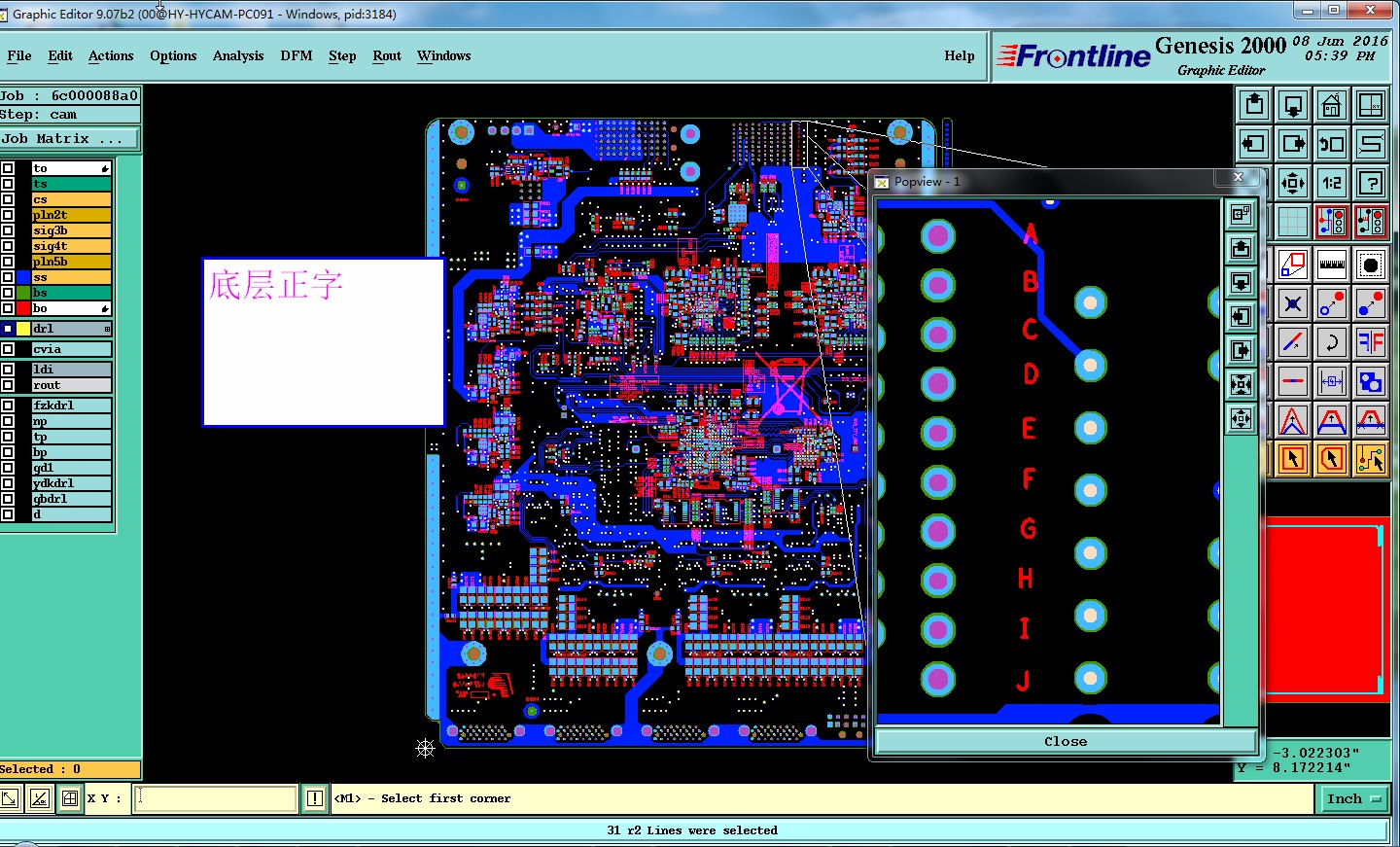
Task: Toggle the 'rout' layer checkbox
Action: coord(8,385)
